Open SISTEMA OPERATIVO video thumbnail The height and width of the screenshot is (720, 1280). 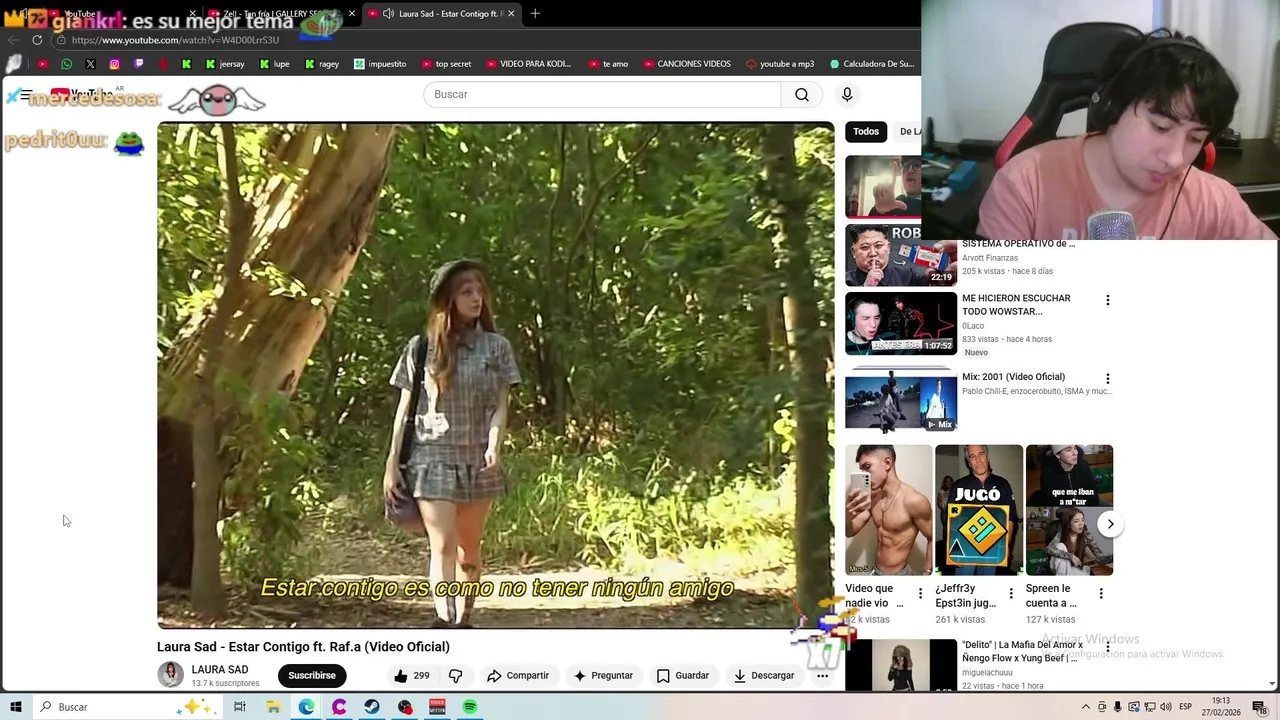pyautogui.click(x=901, y=255)
